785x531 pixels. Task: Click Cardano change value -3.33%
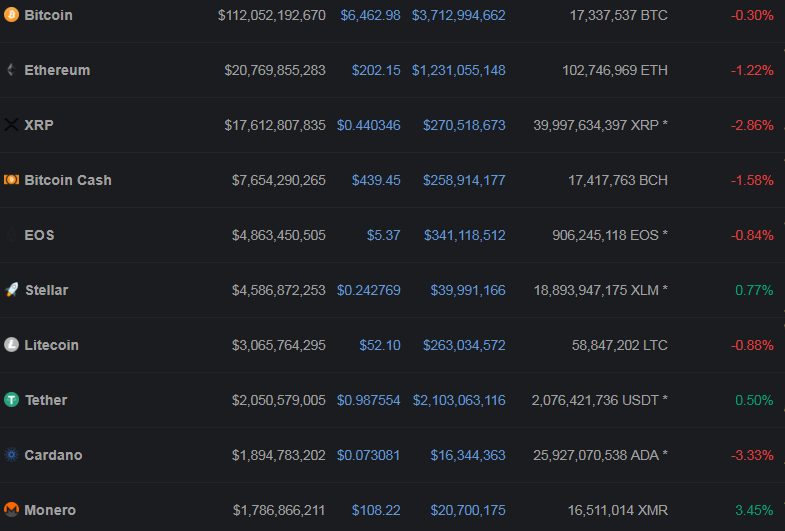pos(752,456)
